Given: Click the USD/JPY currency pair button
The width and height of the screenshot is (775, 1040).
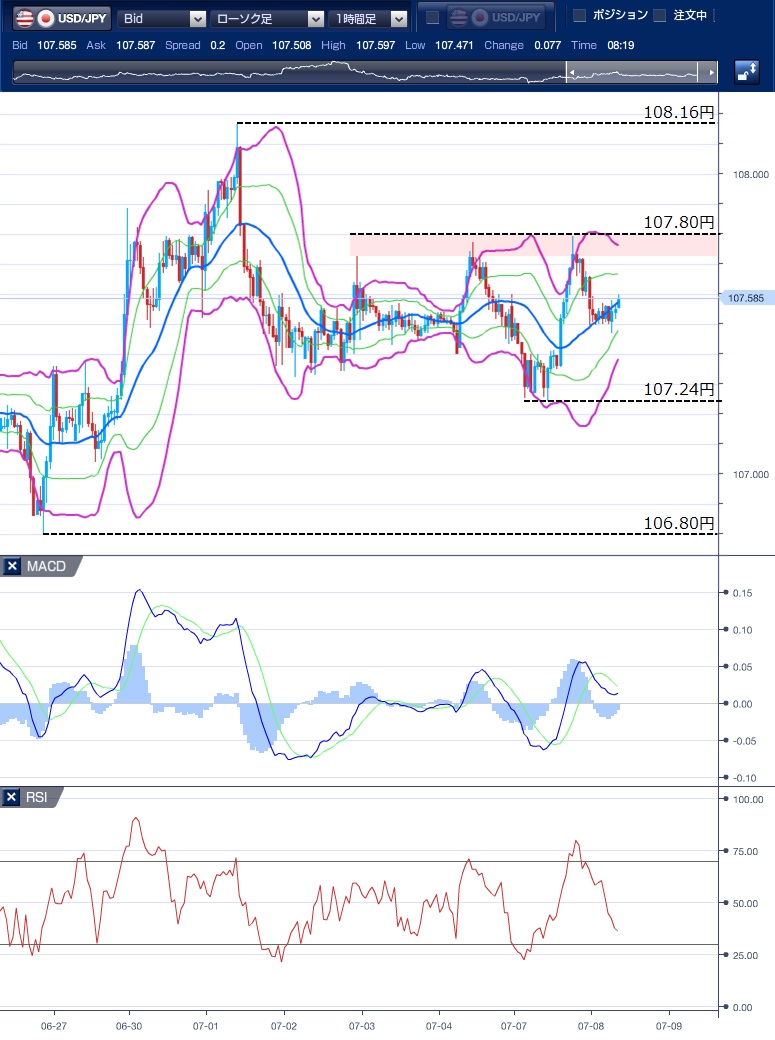Looking at the screenshot, I should pyautogui.click(x=59, y=18).
